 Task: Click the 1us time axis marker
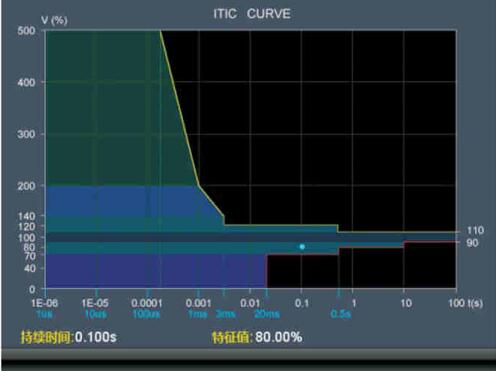pyautogui.click(x=44, y=314)
